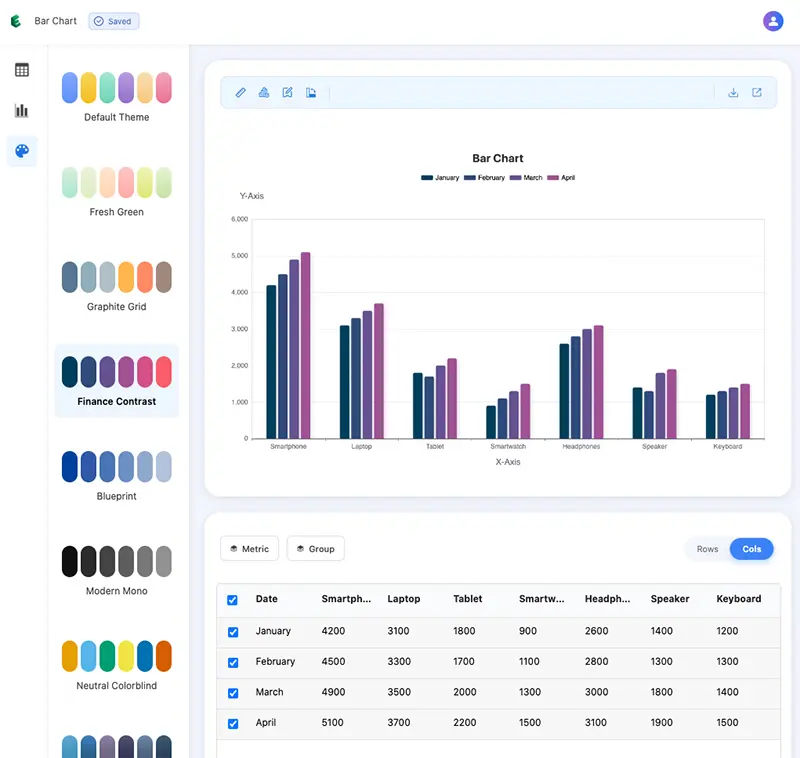Click the chart file icon in toolbar
The width and height of the screenshot is (800, 758).
(311, 92)
